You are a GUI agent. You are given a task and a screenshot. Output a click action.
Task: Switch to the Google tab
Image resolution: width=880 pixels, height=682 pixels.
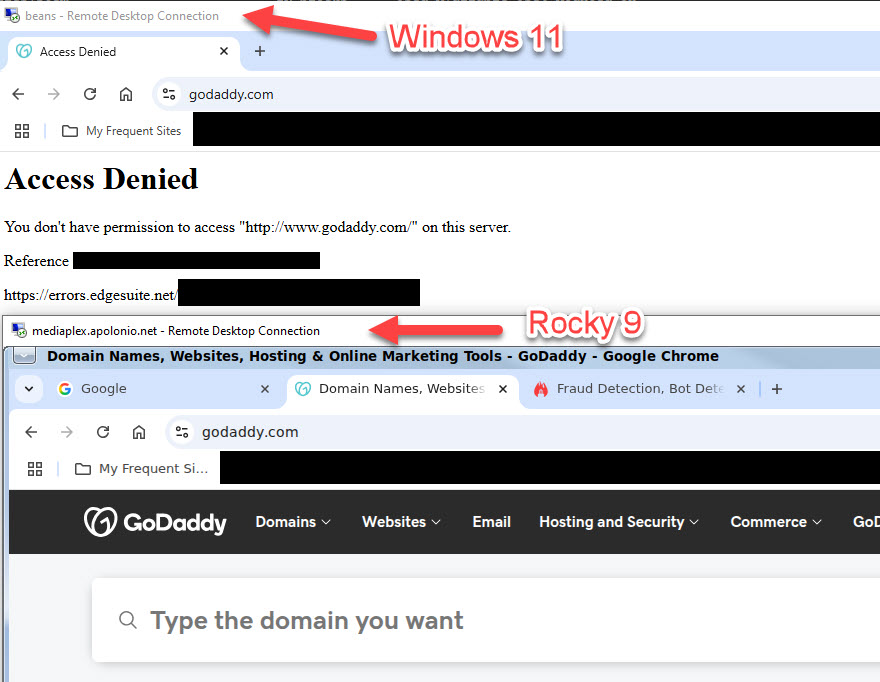(x=163, y=388)
